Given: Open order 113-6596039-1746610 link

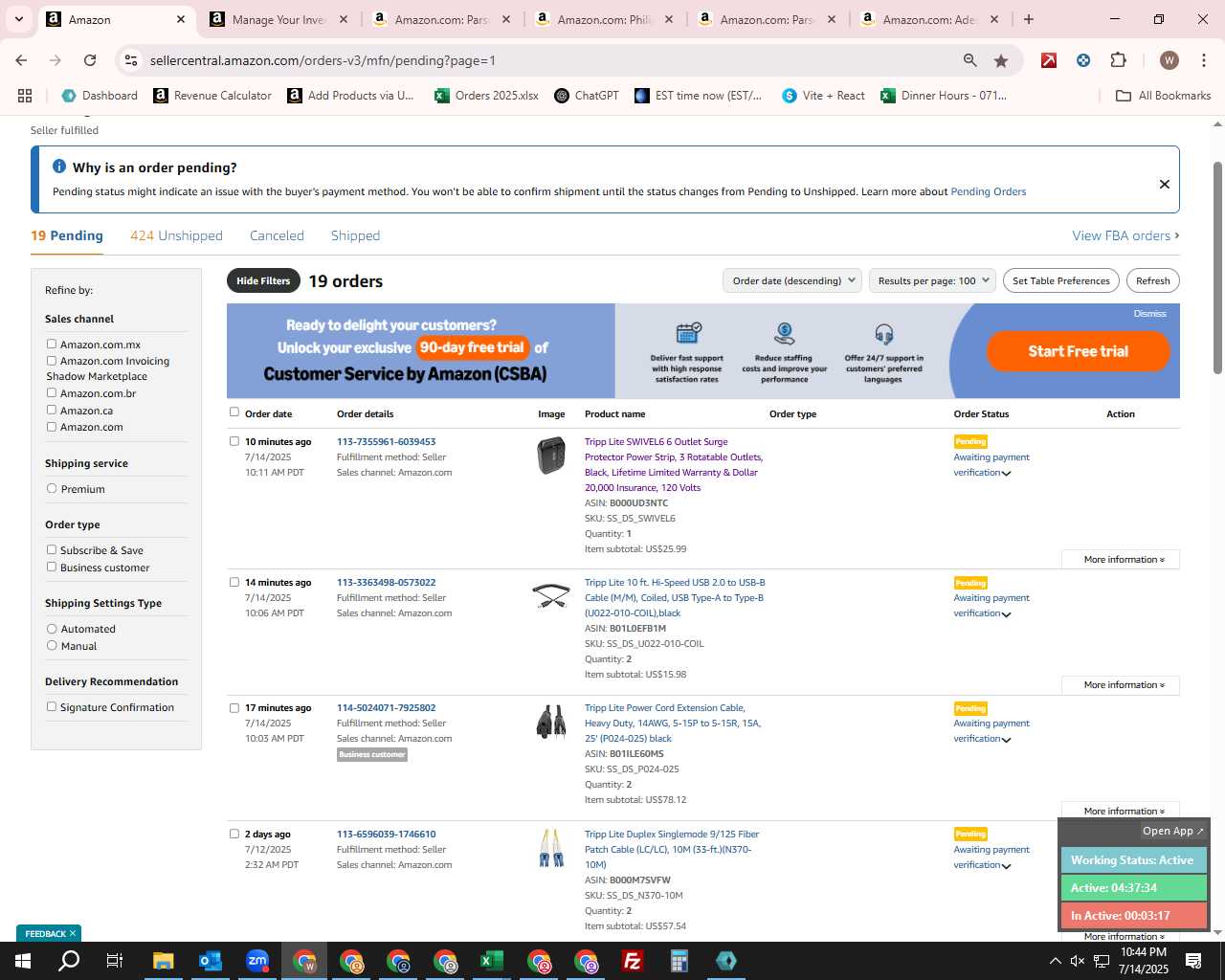Looking at the screenshot, I should coord(386,834).
